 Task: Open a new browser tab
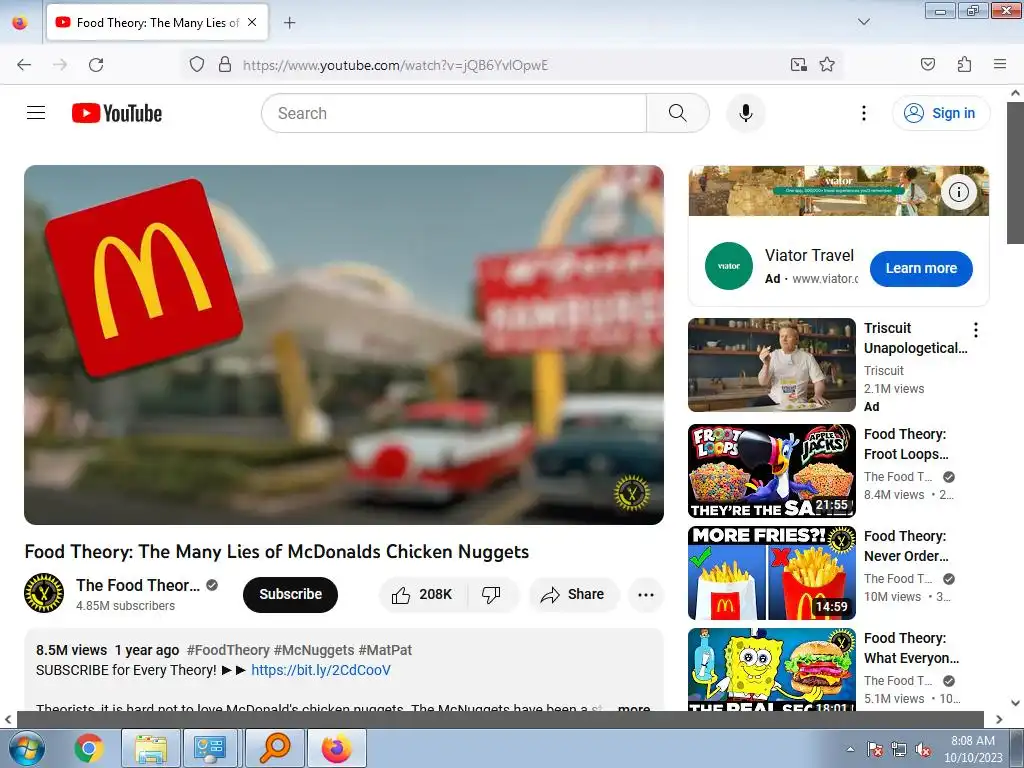coord(289,23)
